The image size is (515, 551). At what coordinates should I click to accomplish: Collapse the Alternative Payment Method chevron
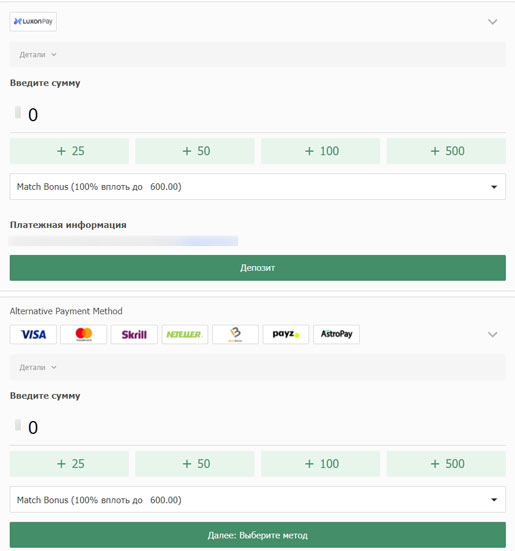[493, 334]
